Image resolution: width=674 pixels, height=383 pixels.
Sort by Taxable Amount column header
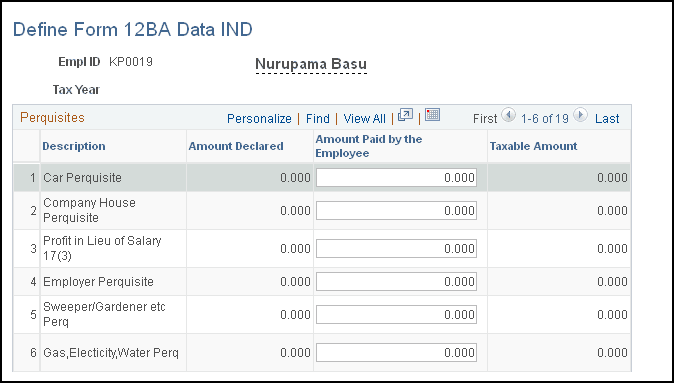533,146
